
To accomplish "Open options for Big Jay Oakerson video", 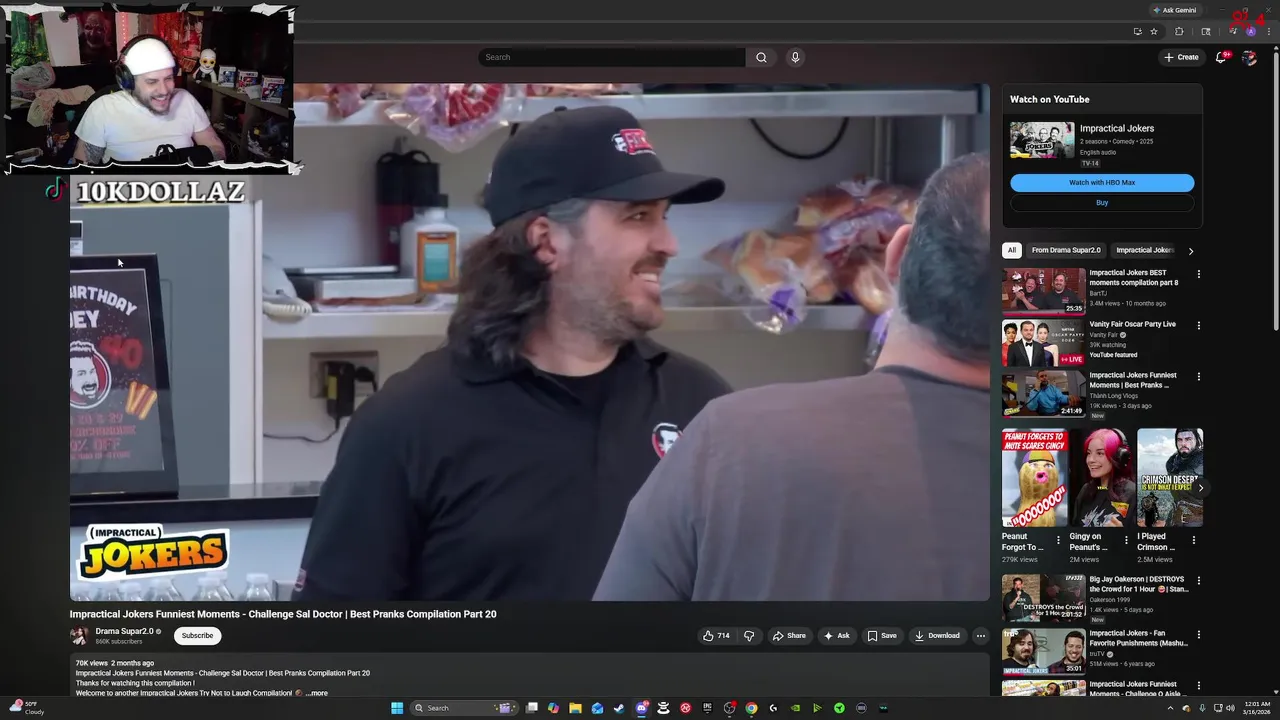I will 1198,580.
